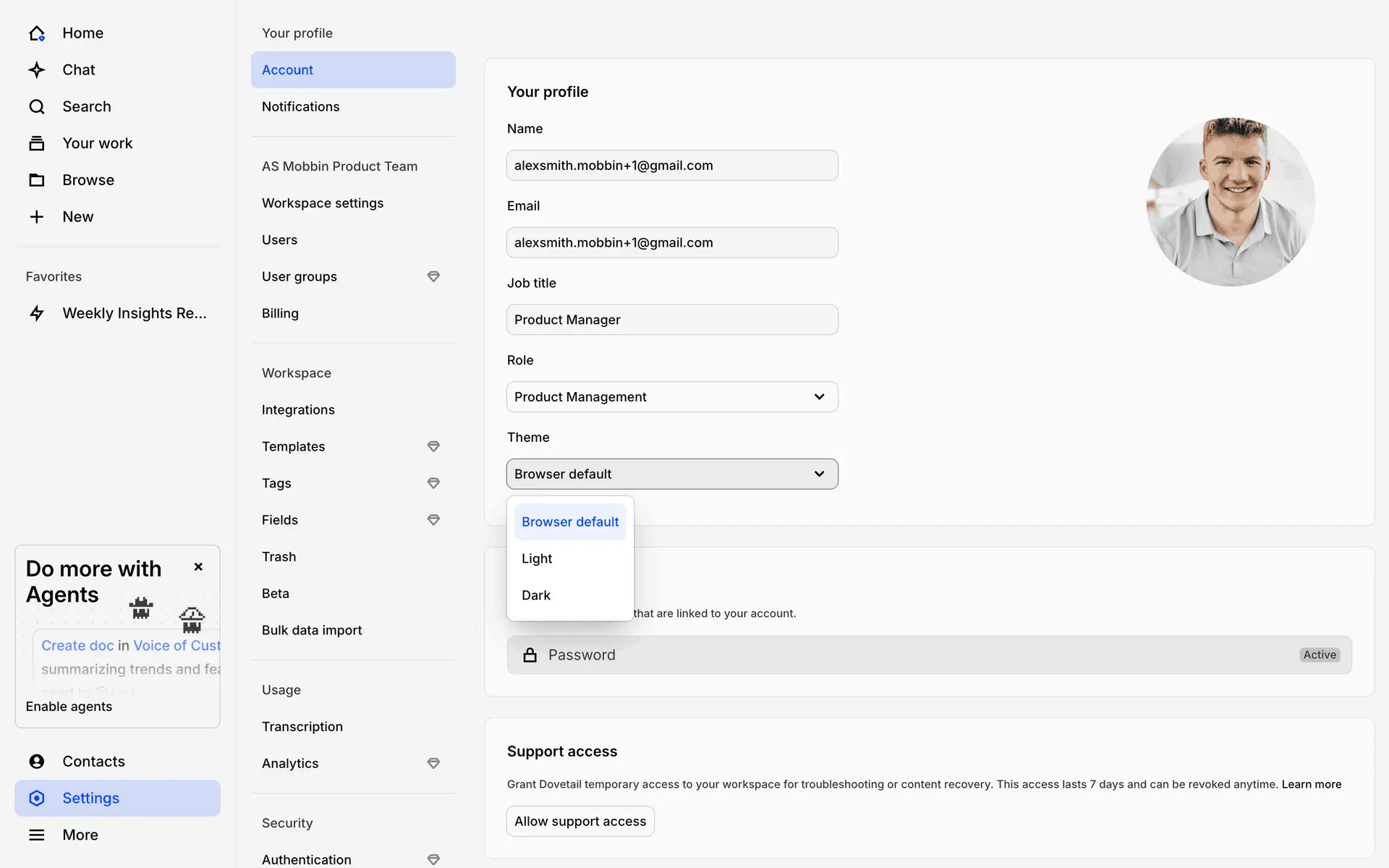This screenshot has height=868, width=1389.
Task: Open Your work stack icon
Action: (37, 143)
